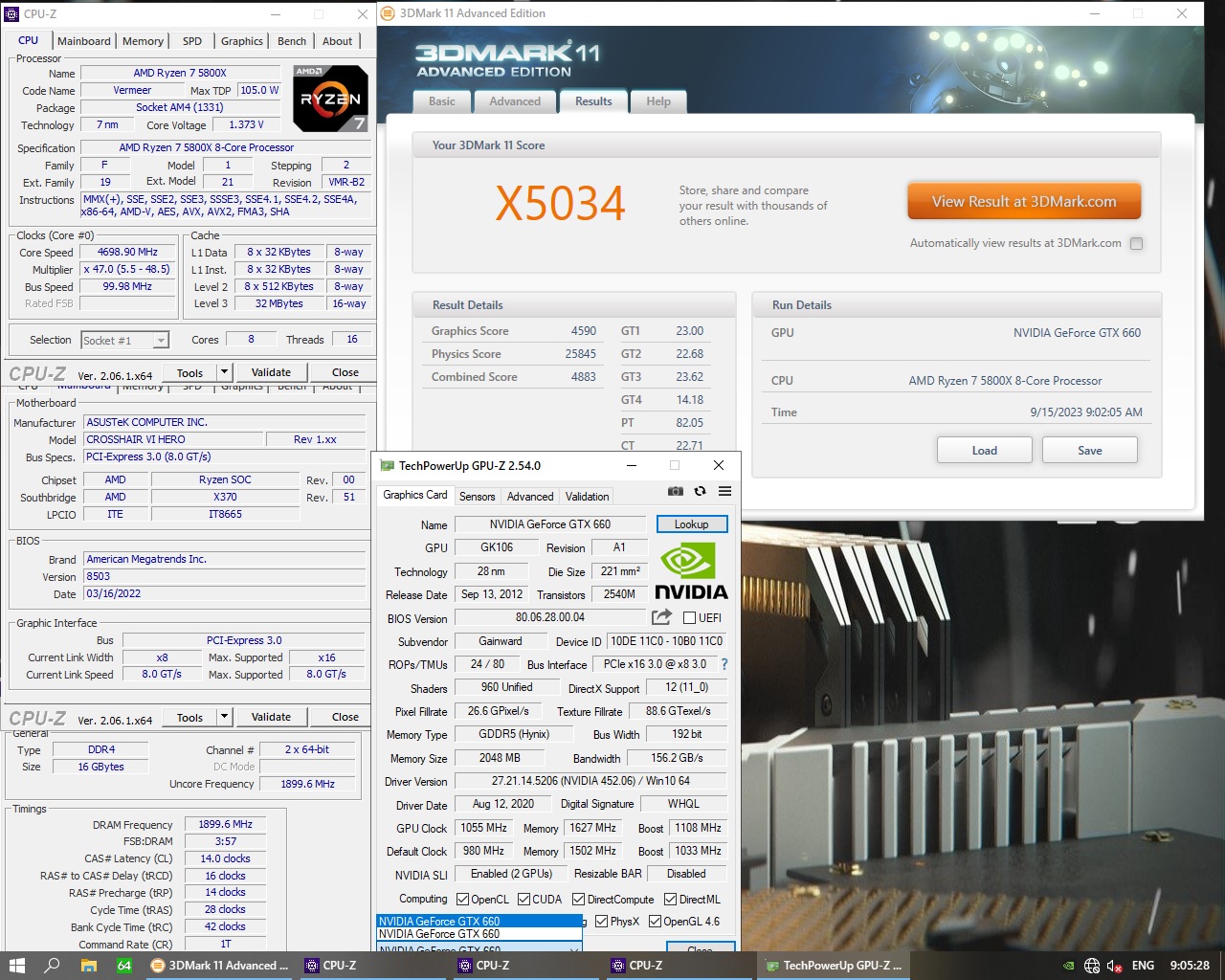Click the CPU-Z title bar icon
The width and height of the screenshot is (1225, 980).
pos(11,13)
